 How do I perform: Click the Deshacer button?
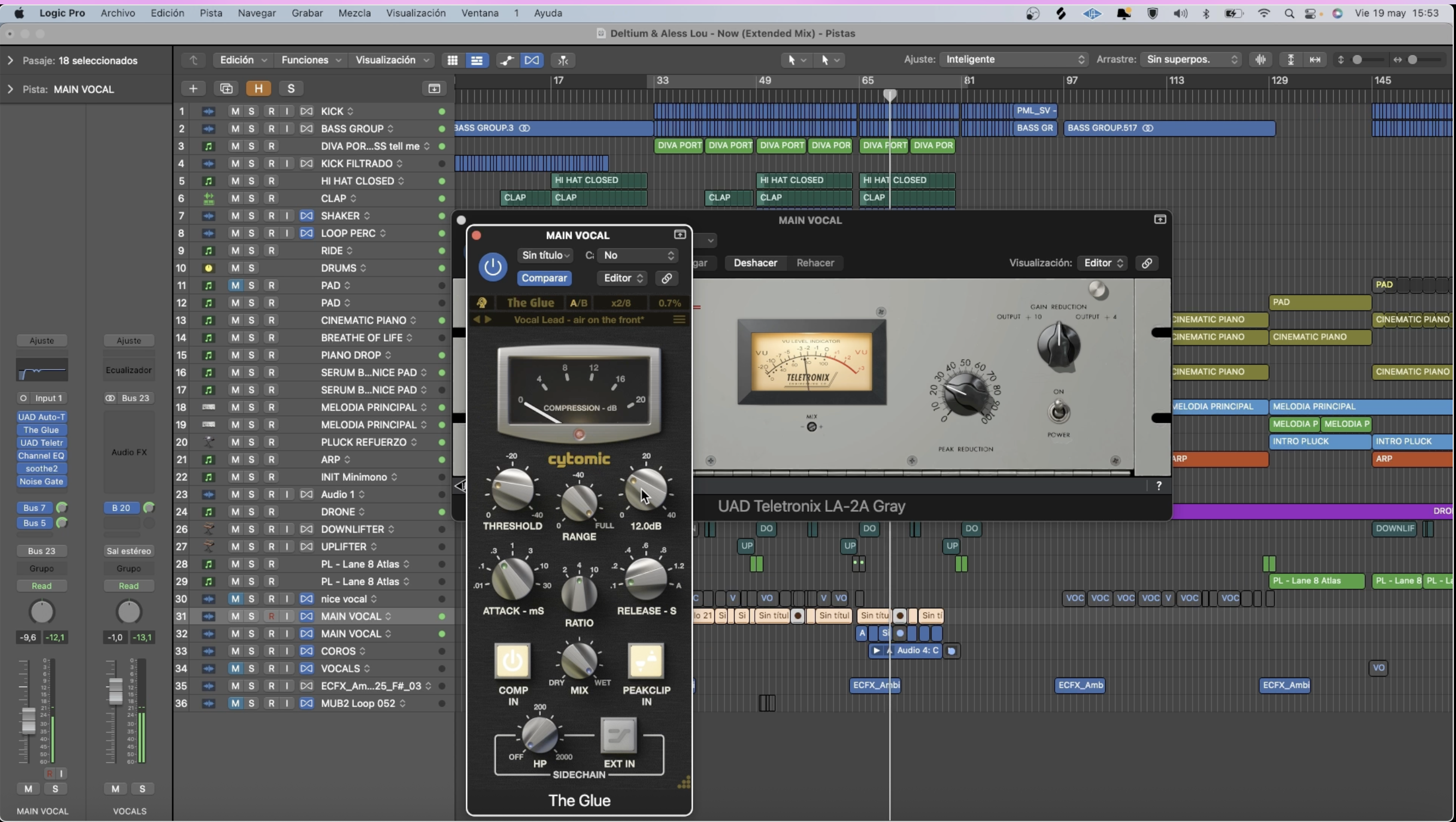[x=755, y=263]
